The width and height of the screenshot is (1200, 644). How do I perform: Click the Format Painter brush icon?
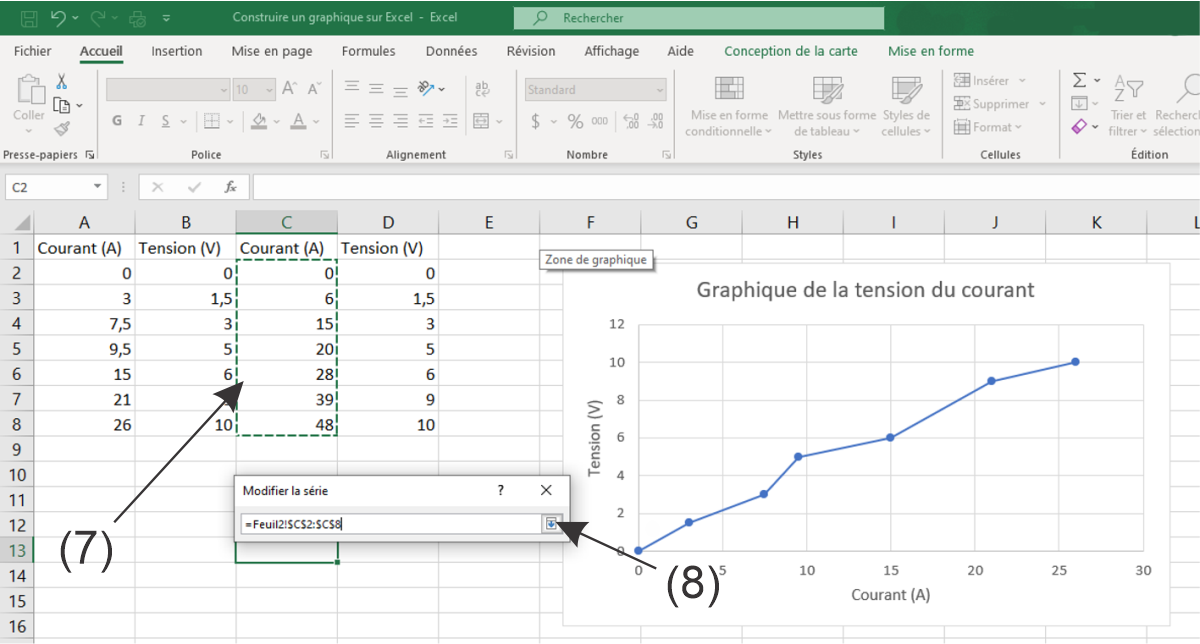point(61,128)
